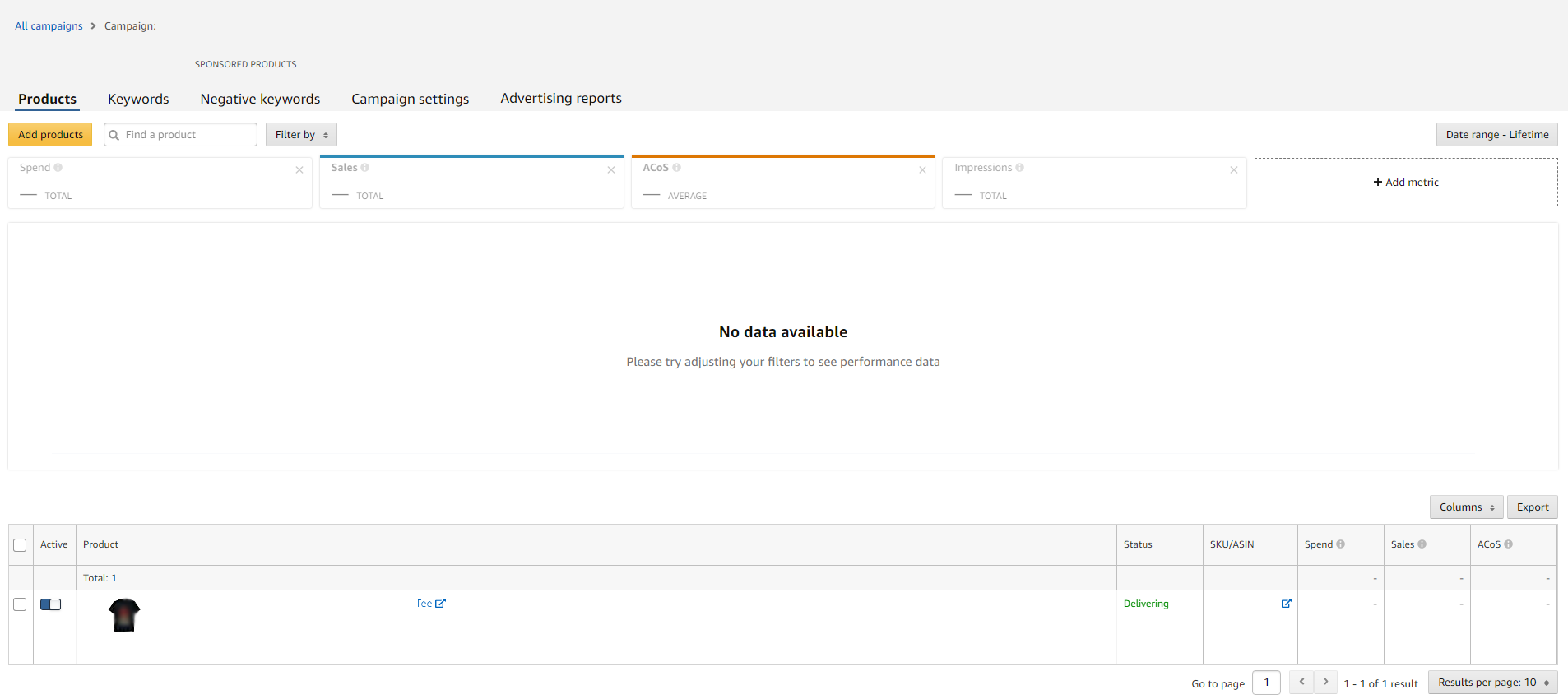1568x699 pixels.
Task: Switch to the Products tab
Action: tap(48, 99)
